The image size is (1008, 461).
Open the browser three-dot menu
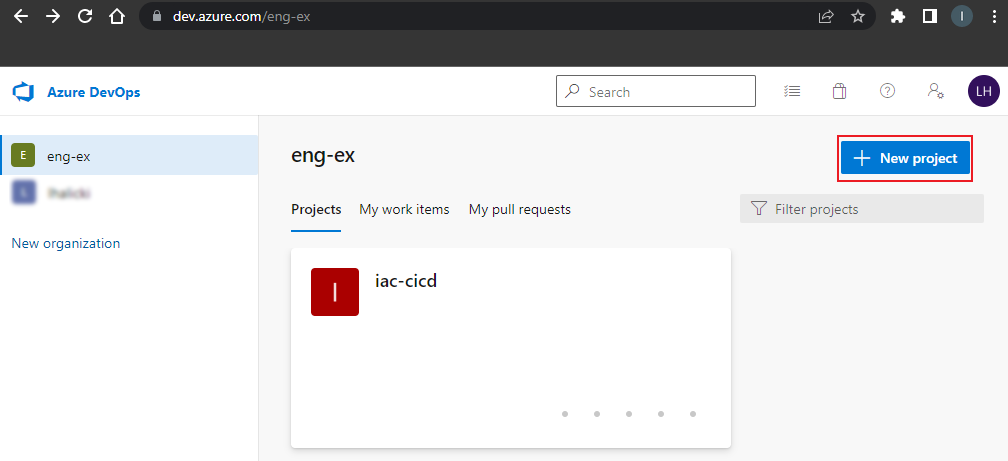[x=994, y=17]
